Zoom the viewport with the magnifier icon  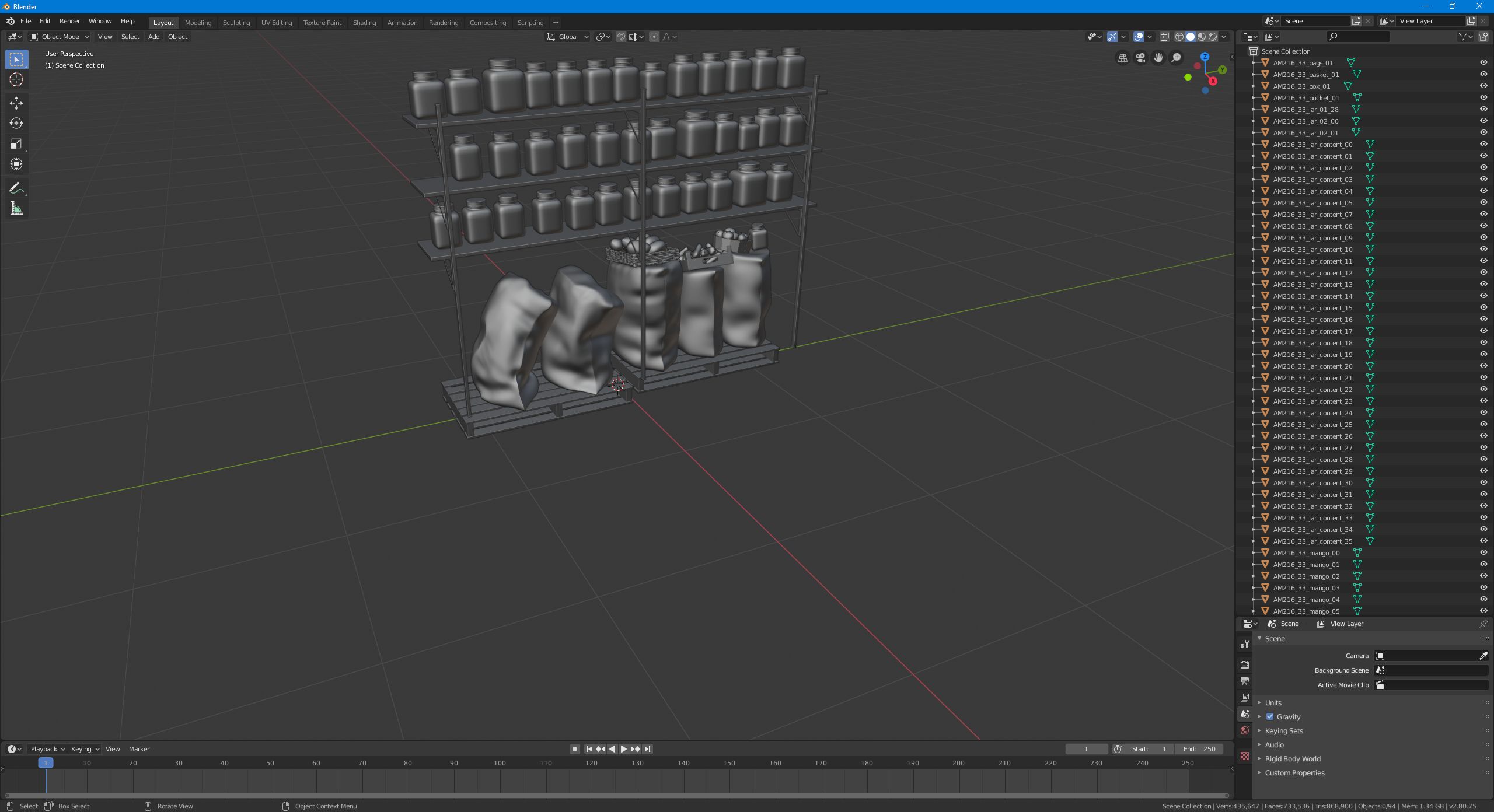(x=1177, y=58)
